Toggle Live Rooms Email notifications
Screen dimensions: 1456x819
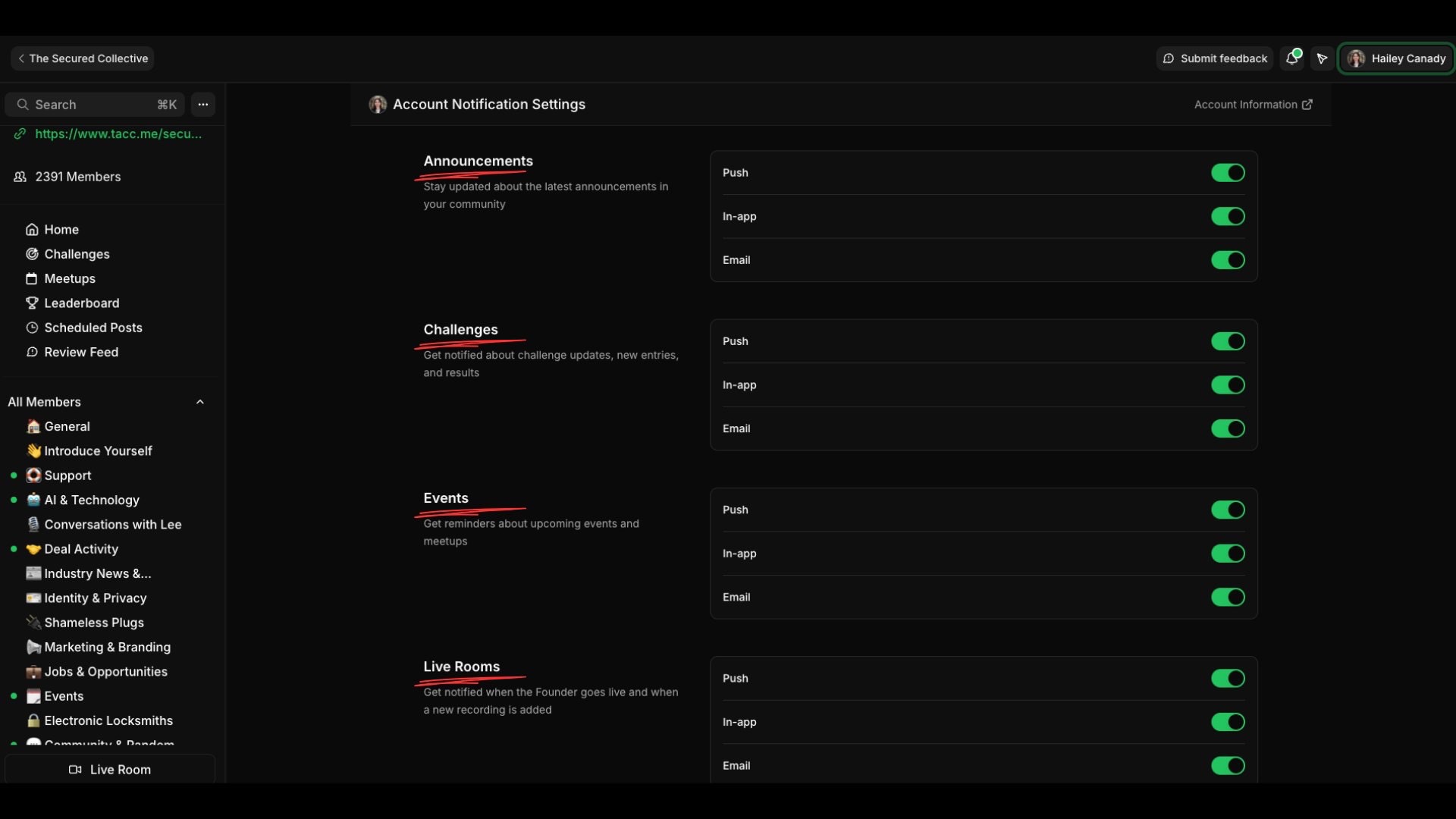coord(1228,766)
